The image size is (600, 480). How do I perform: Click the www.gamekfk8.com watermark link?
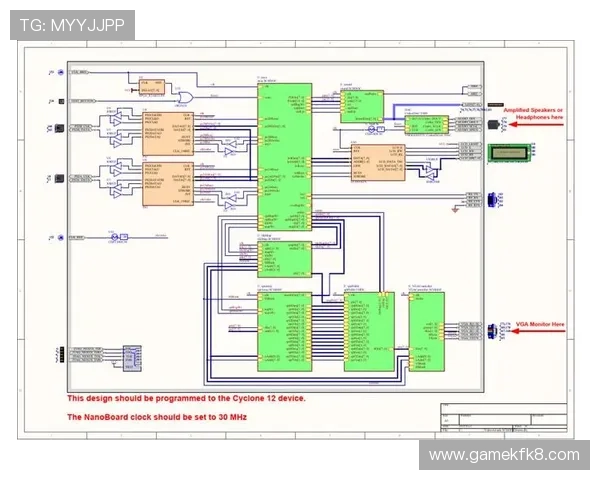pos(504,455)
